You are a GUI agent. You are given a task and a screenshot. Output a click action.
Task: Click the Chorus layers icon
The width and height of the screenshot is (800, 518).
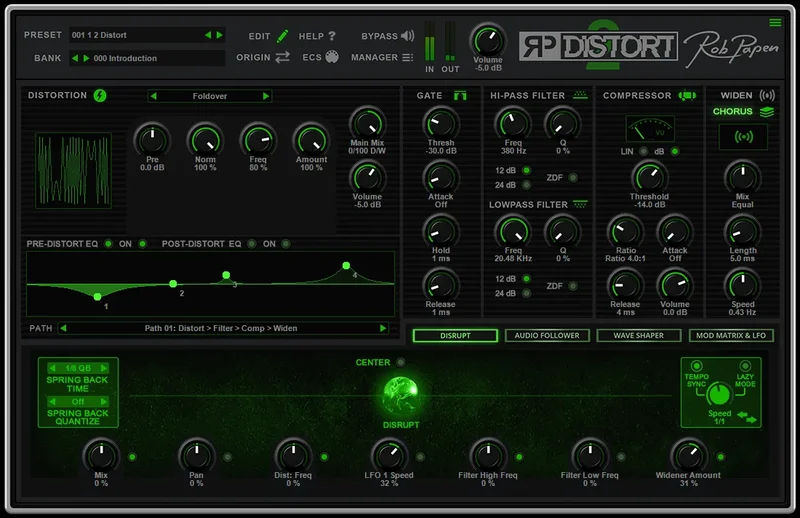click(767, 112)
